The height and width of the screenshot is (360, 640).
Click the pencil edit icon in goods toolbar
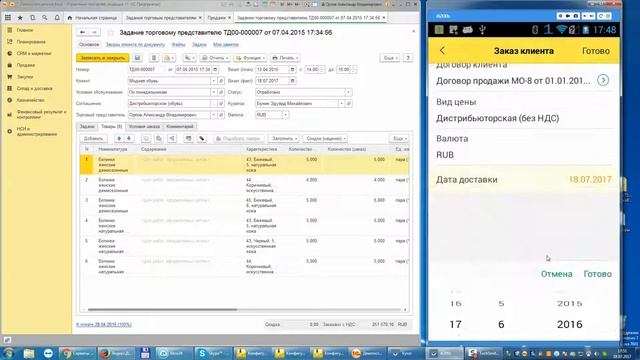202,139
